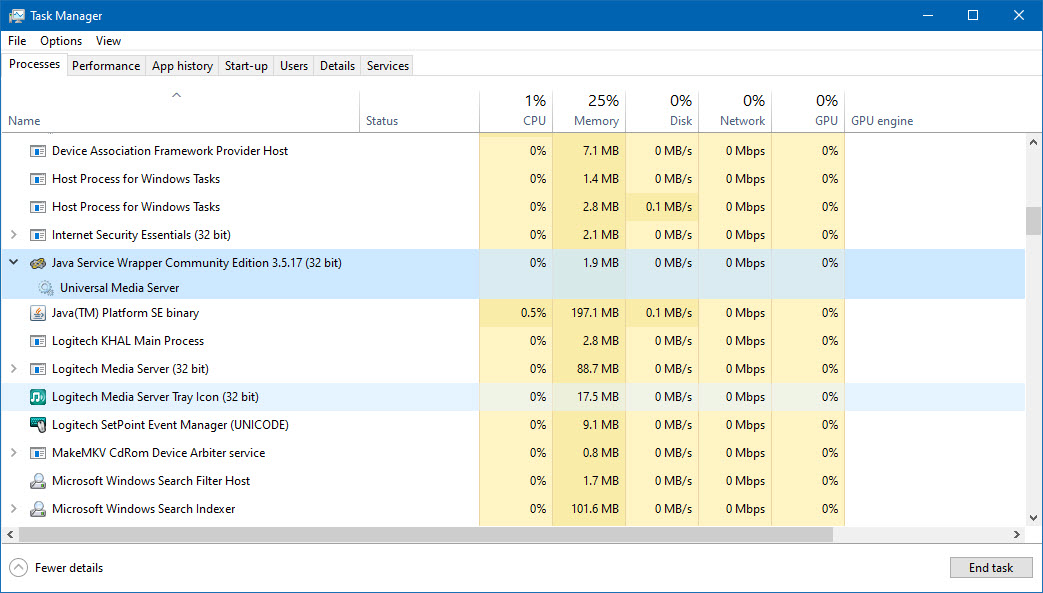The width and height of the screenshot is (1043, 593).
Task: Switch to the Users tab
Action: click(x=293, y=66)
